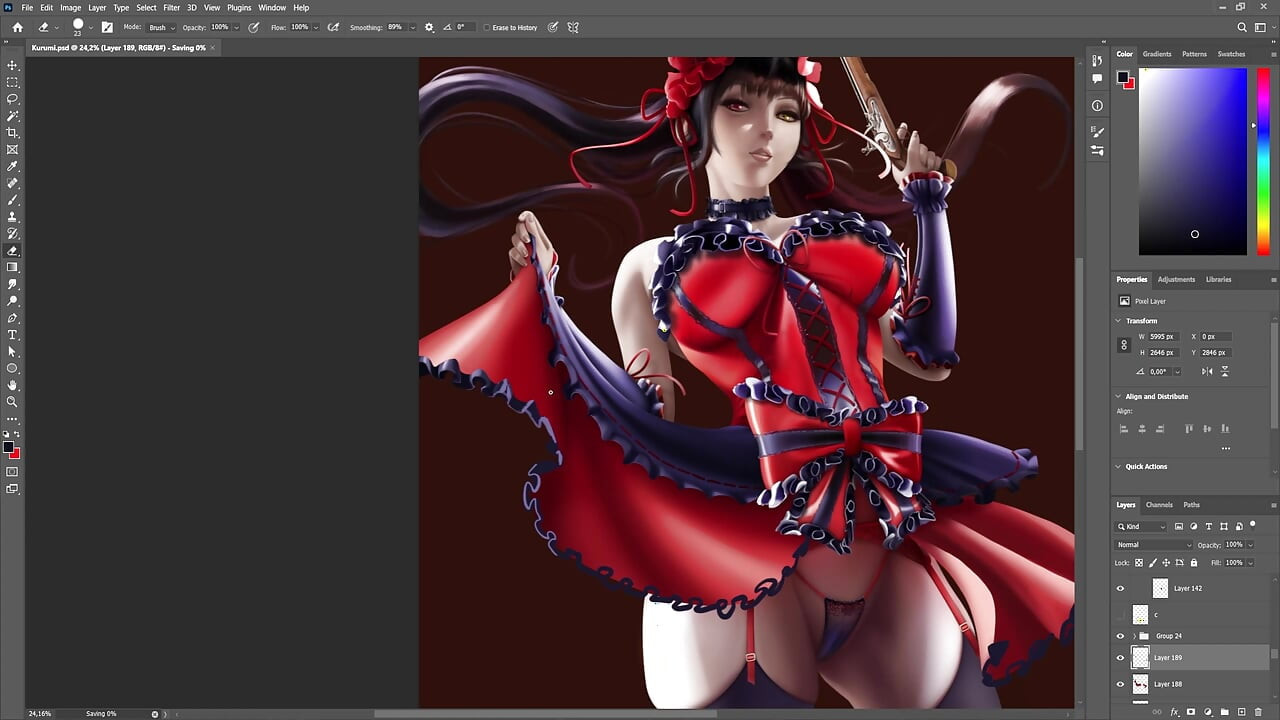The width and height of the screenshot is (1280, 720).
Task: Click the lock all padlock icon
Action: (1193, 563)
